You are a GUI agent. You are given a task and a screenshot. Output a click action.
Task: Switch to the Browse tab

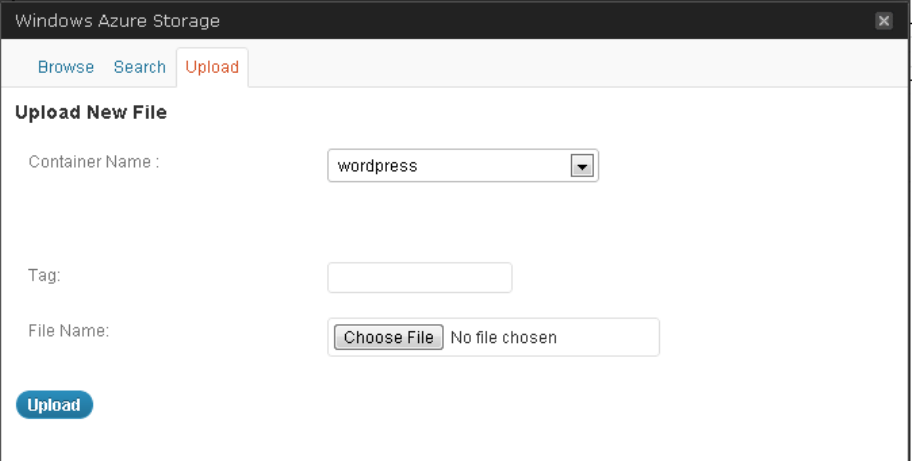point(66,67)
